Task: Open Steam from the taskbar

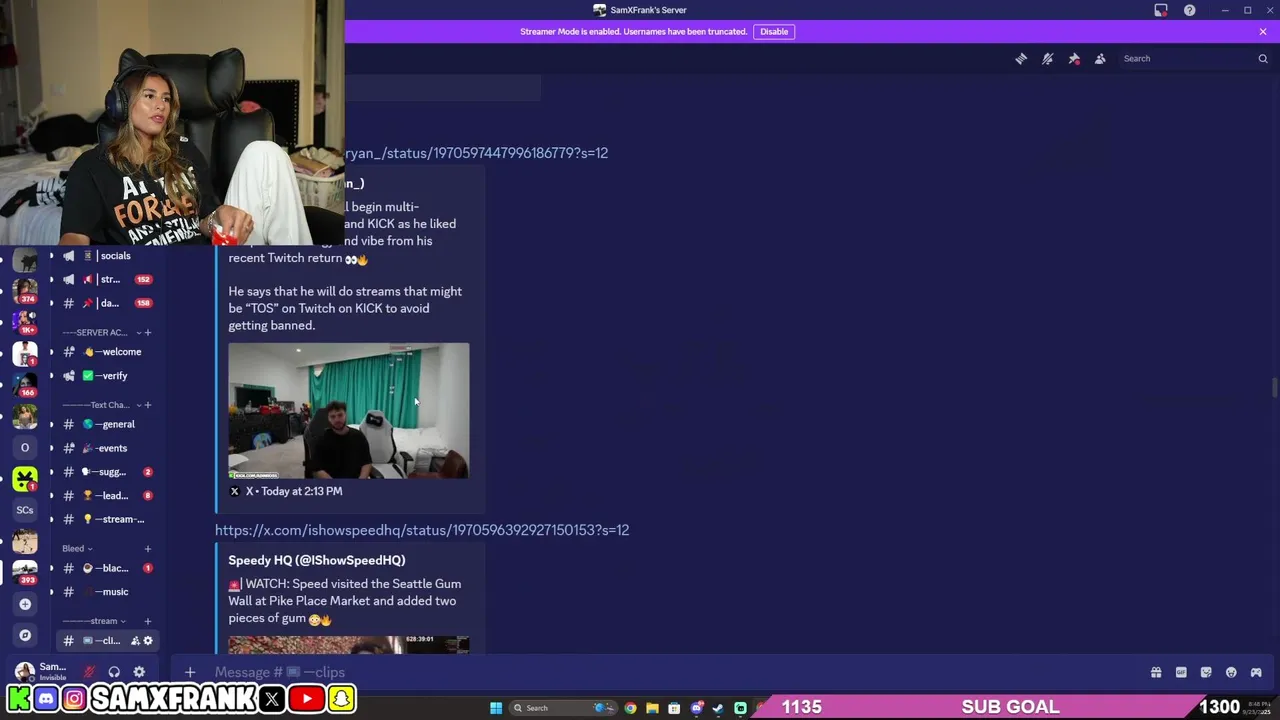Action: point(718,708)
